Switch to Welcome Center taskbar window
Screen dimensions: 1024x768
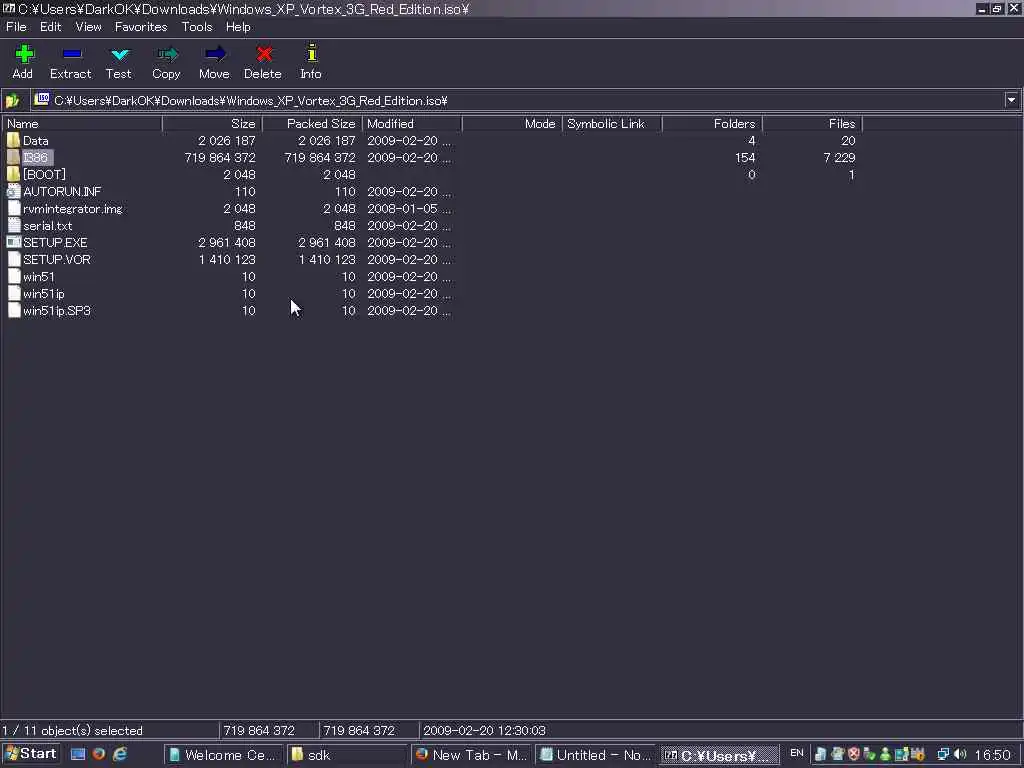223,755
